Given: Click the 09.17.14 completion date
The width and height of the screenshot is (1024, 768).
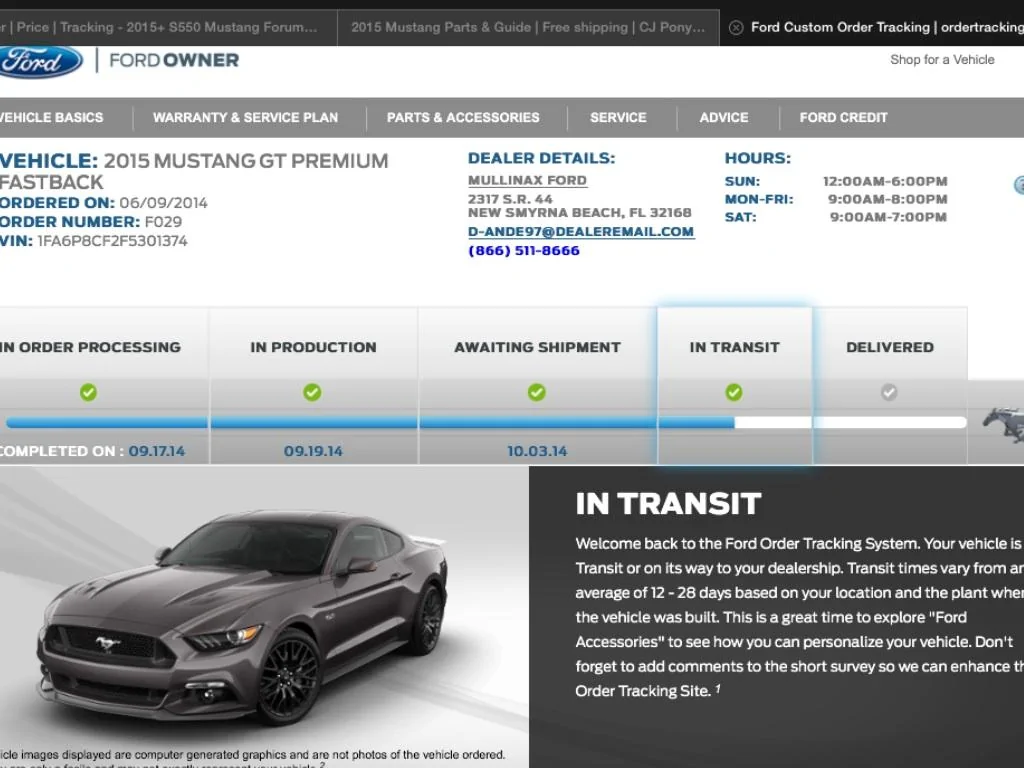Looking at the screenshot, I should pos(157,451).
